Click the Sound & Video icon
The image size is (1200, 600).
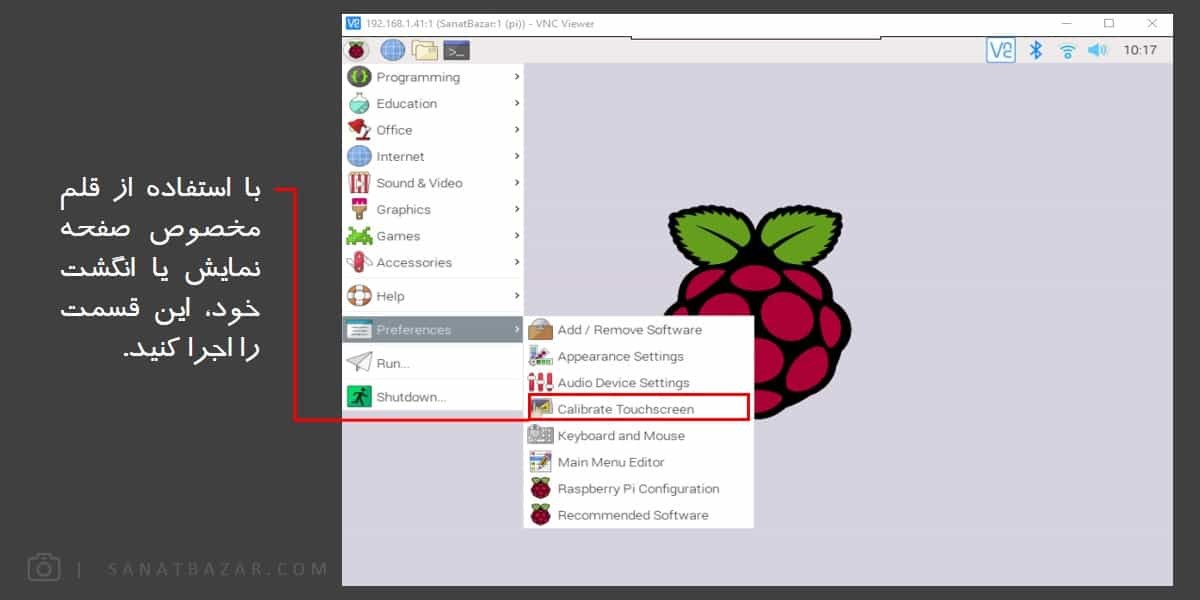coord(359,183)
